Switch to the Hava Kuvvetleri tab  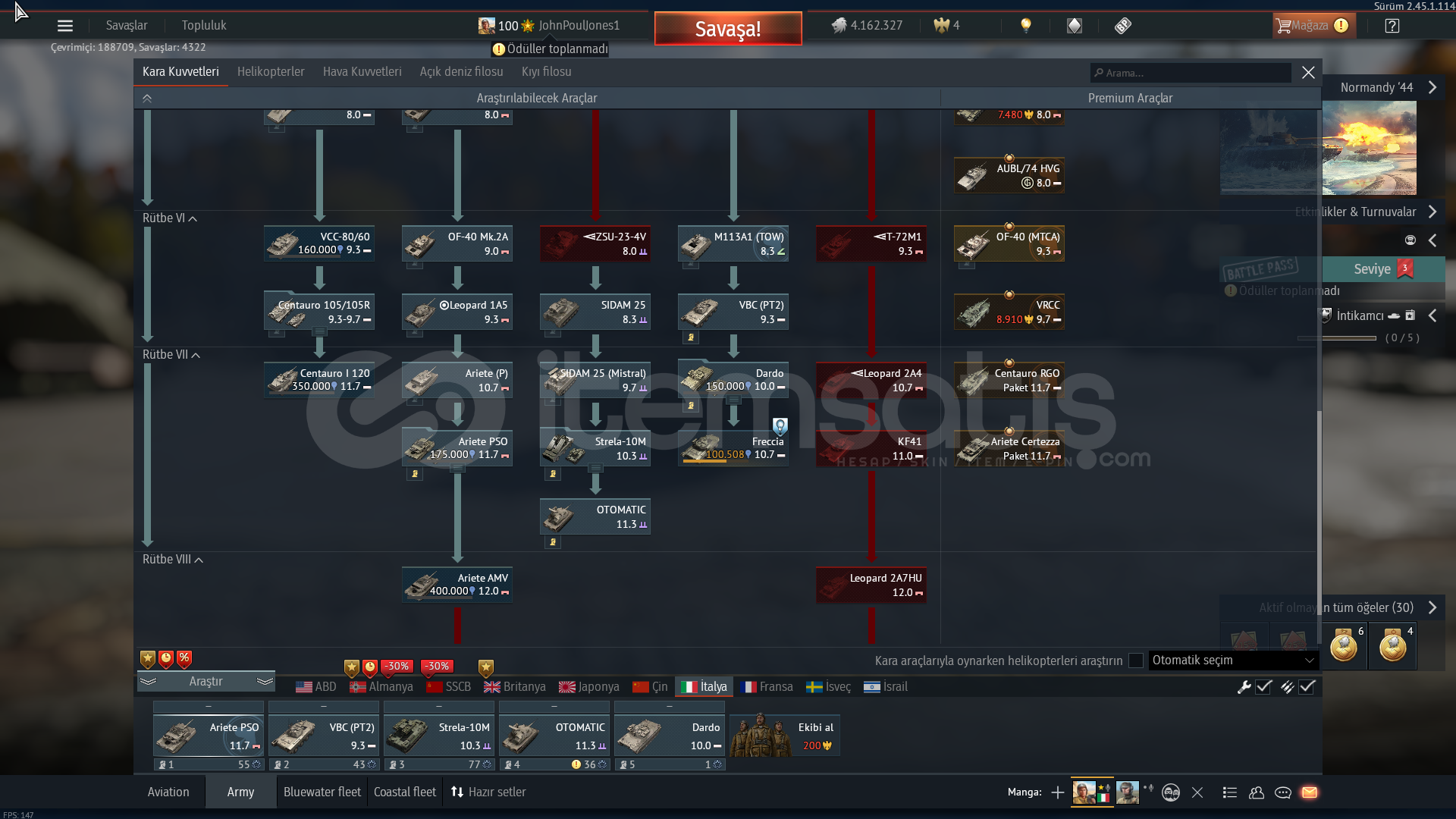[362, 72]
